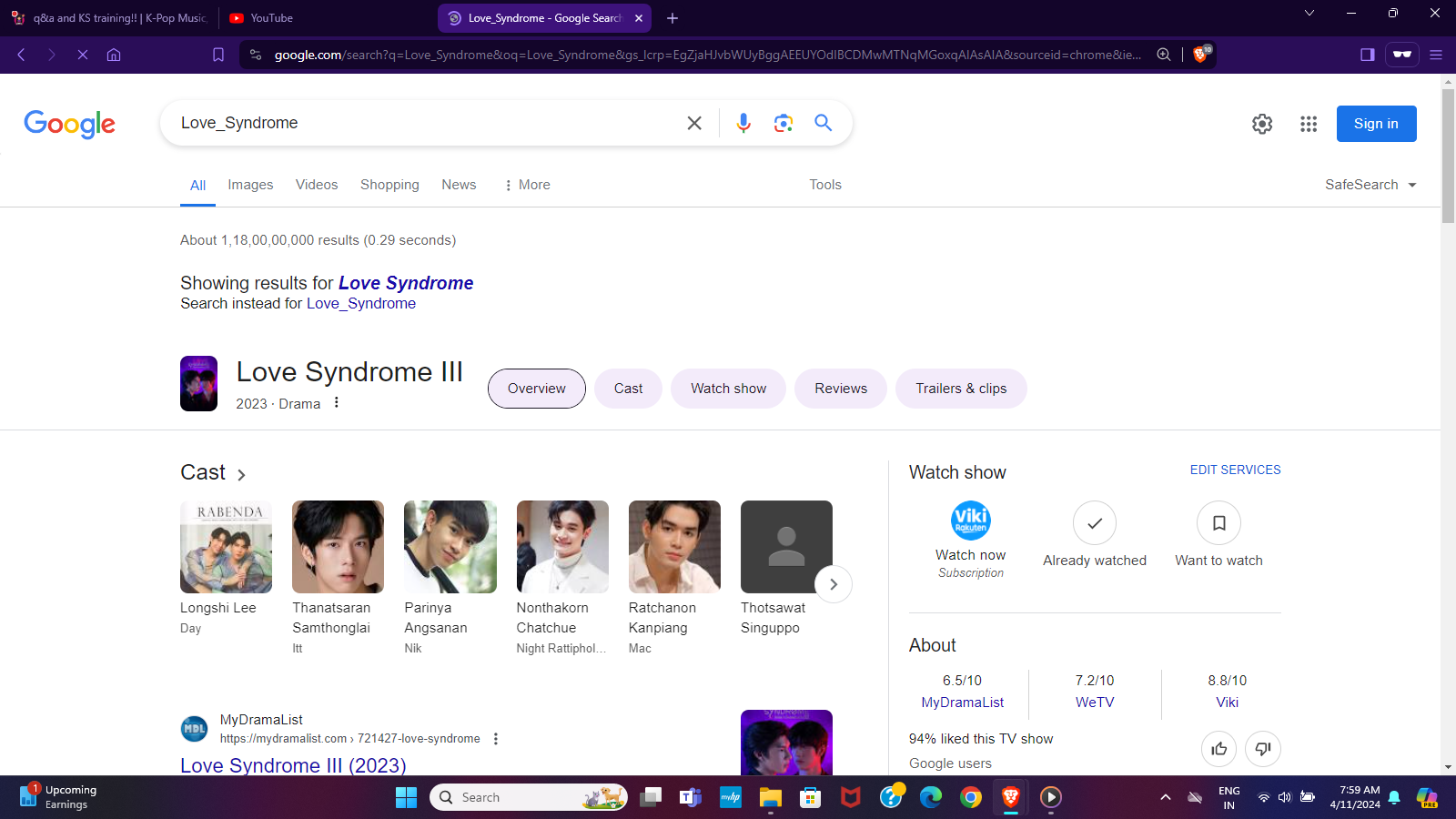The image size is (1456, 819).
Task: Show next cast members arrow
Action: [x=833, y=584]
